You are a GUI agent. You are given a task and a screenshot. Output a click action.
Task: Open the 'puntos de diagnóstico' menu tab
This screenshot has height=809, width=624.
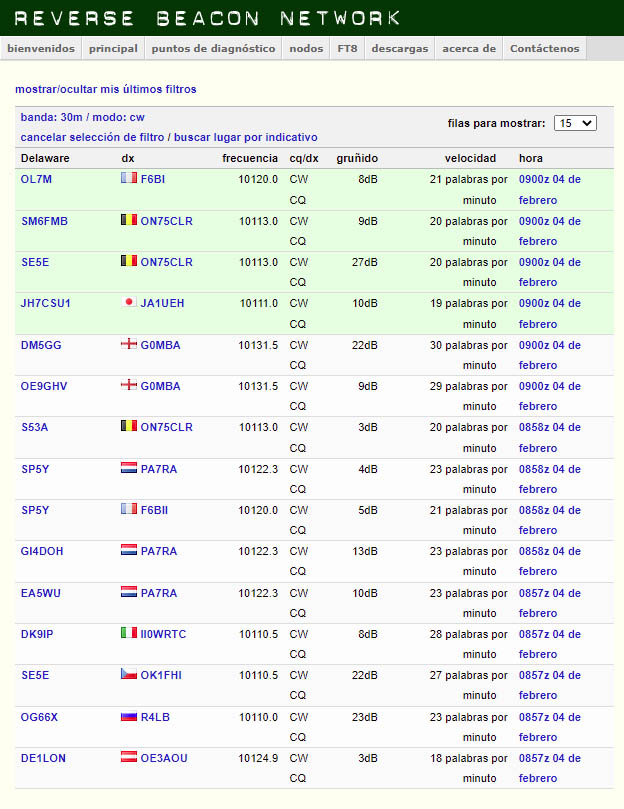[x=213, y=48]
